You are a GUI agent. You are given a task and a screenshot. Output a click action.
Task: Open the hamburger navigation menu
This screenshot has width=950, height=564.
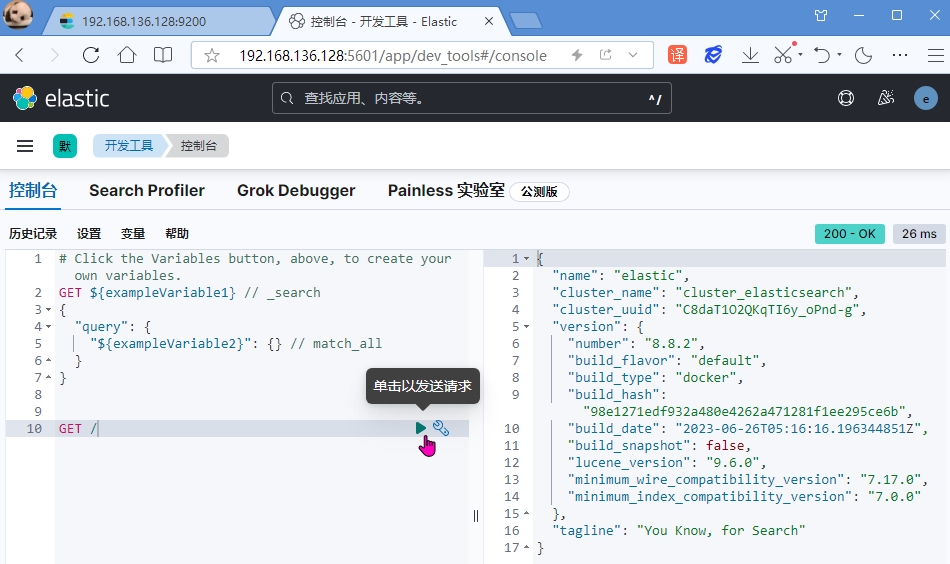pos(25,146)
